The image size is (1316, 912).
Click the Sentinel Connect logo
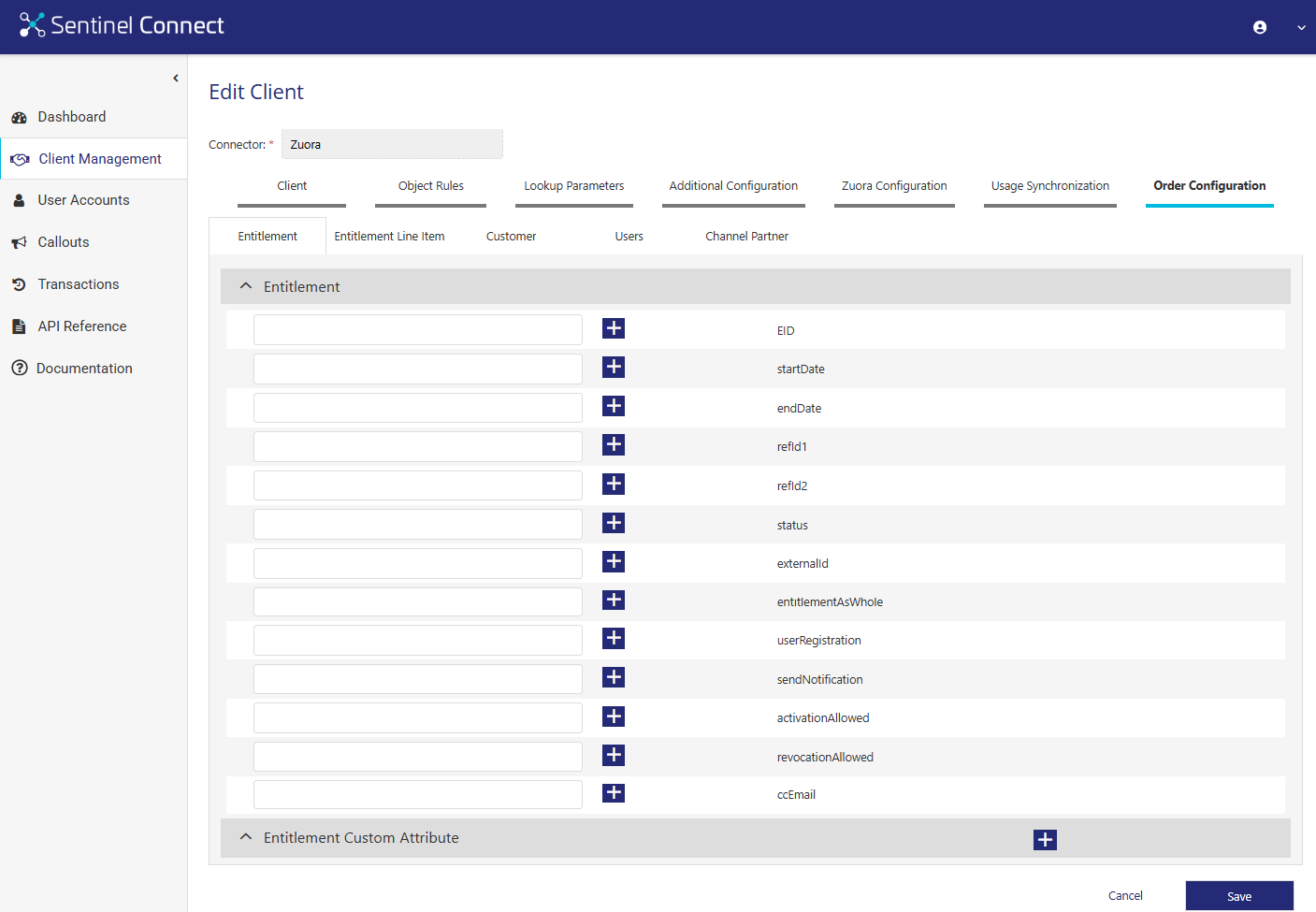pyautogui.click(x=123, y=25)
